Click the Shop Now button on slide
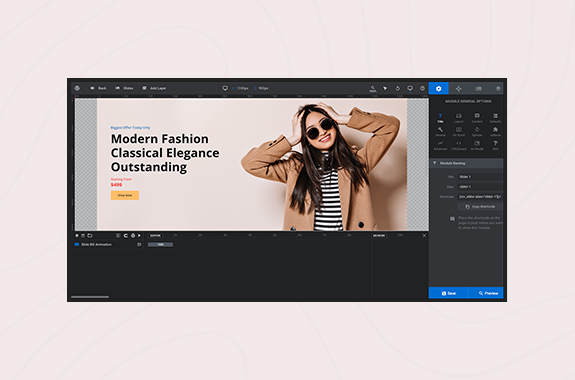575x380 pixels. pos(125,195)
